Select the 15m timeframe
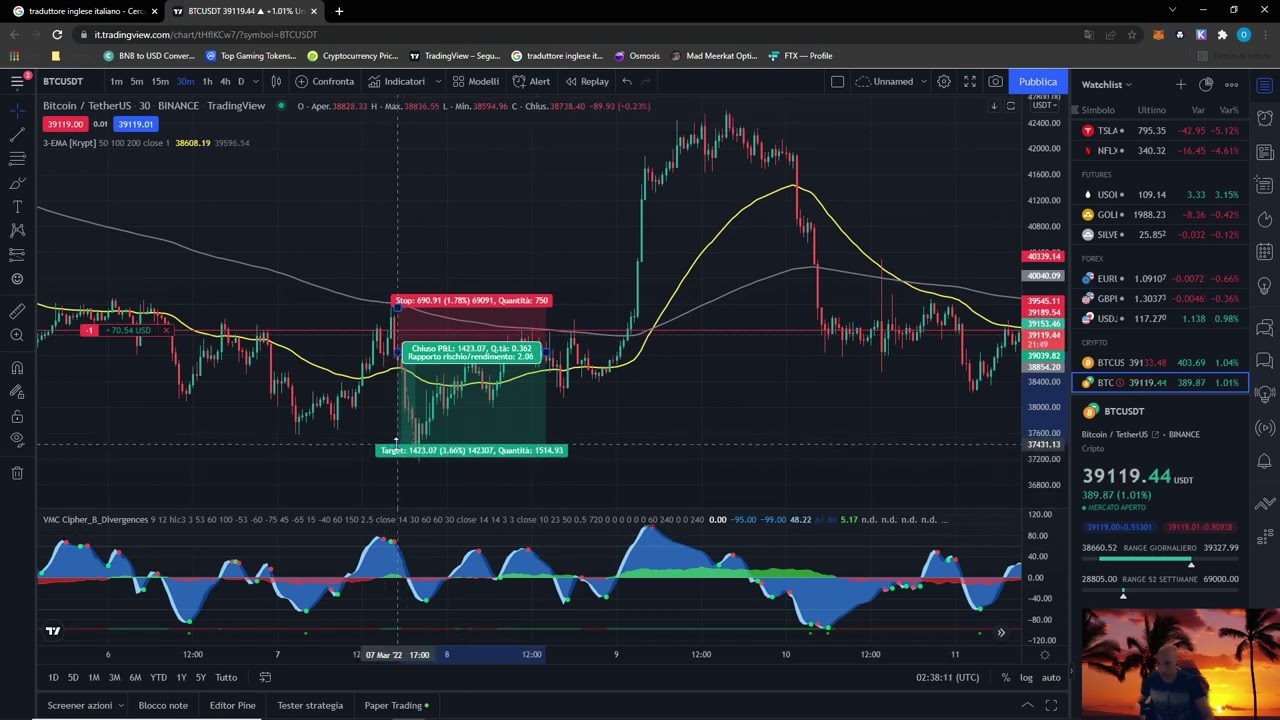 tap(160, 81)
